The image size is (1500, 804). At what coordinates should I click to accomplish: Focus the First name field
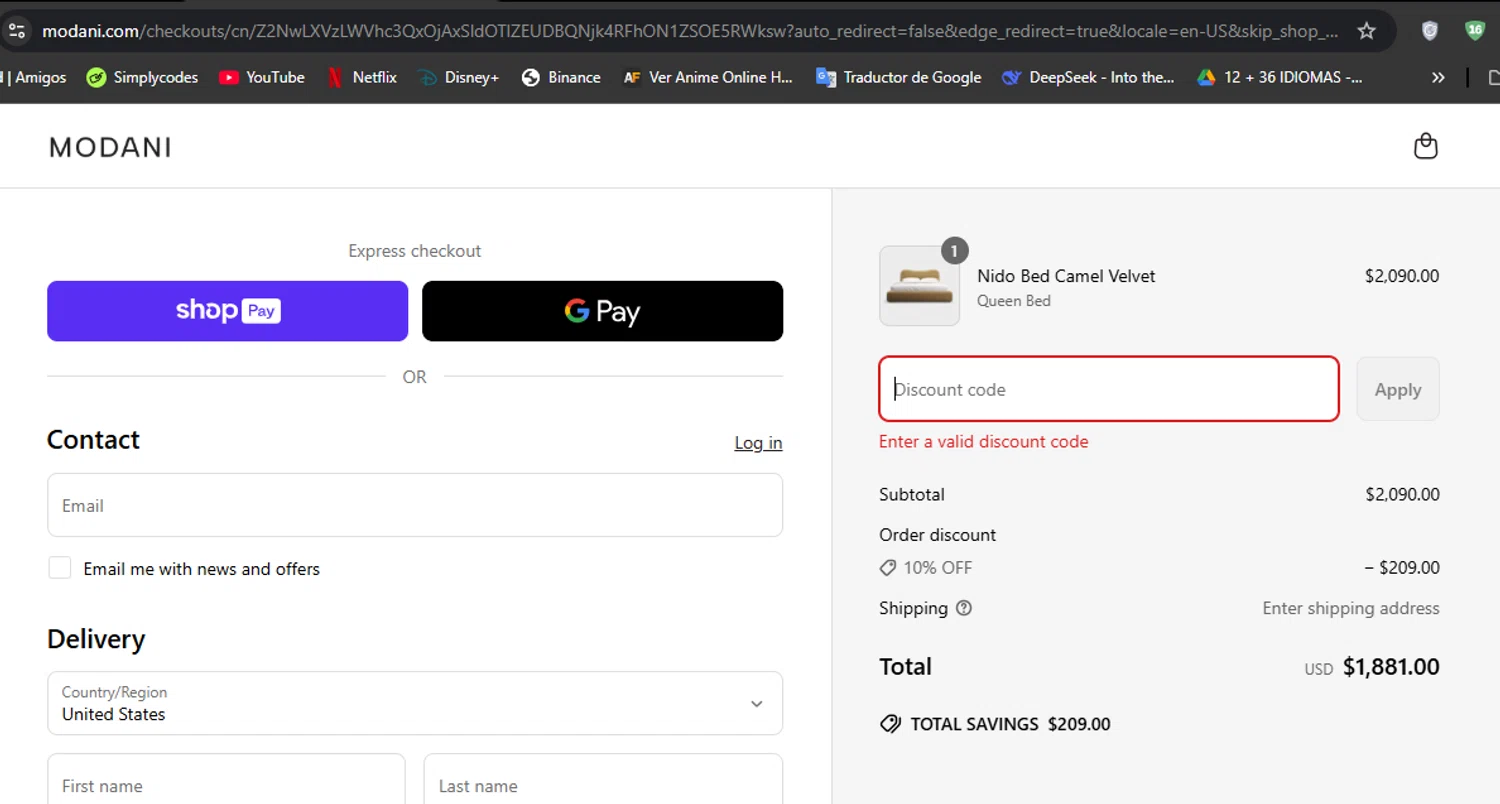(x=226, y=780)
